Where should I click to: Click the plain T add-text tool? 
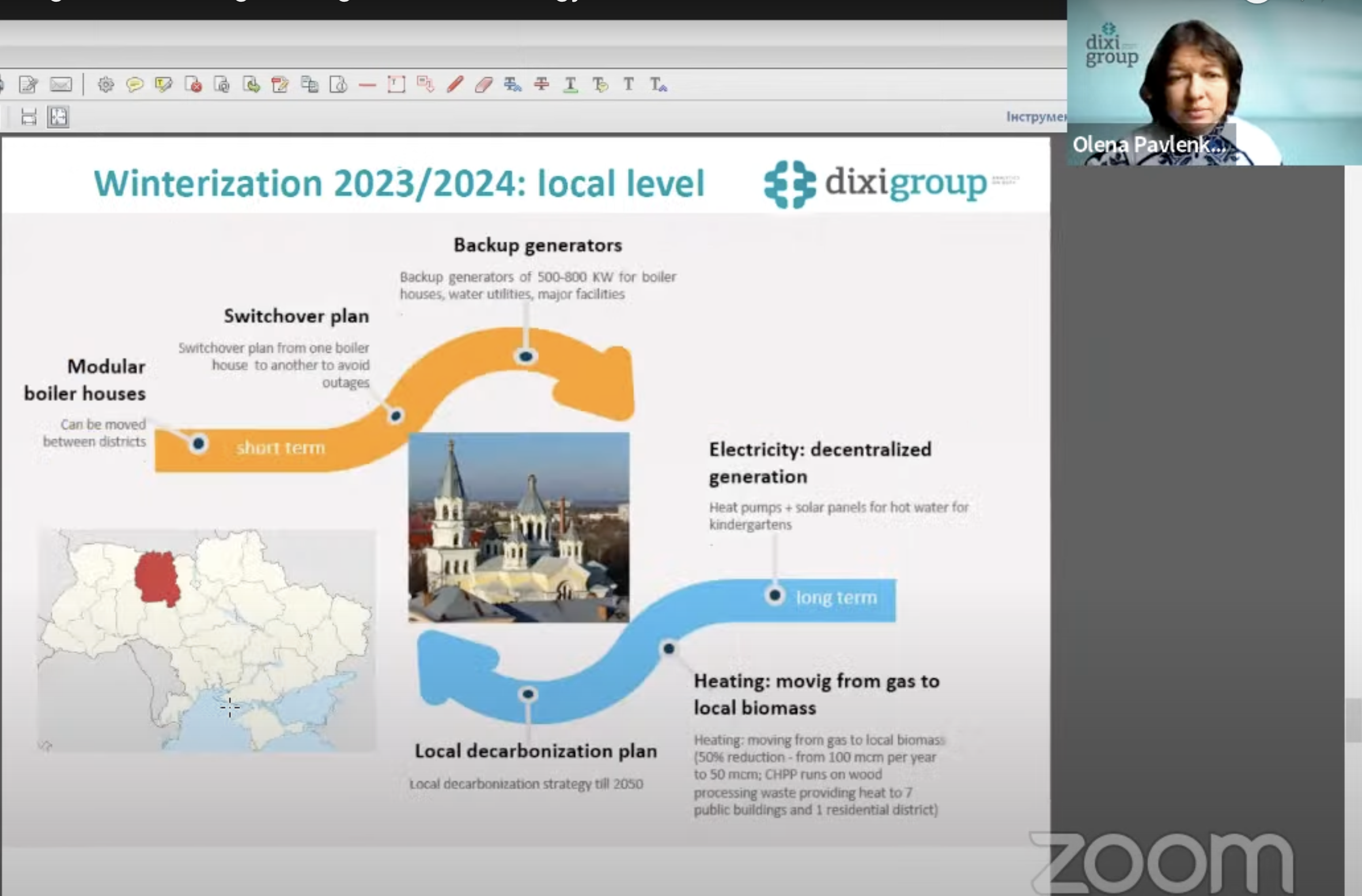(x=629, y=85)
